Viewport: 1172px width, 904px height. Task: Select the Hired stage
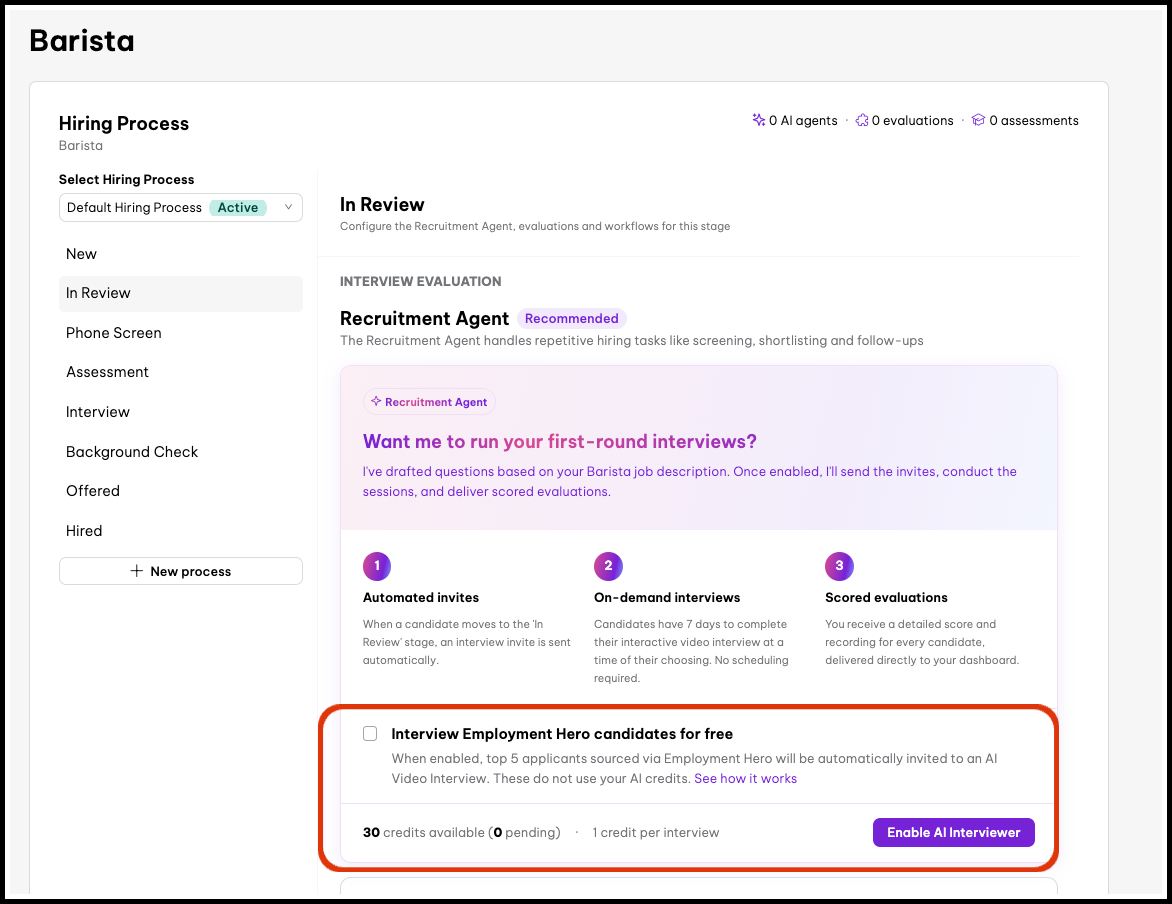[x=181, y=531]
